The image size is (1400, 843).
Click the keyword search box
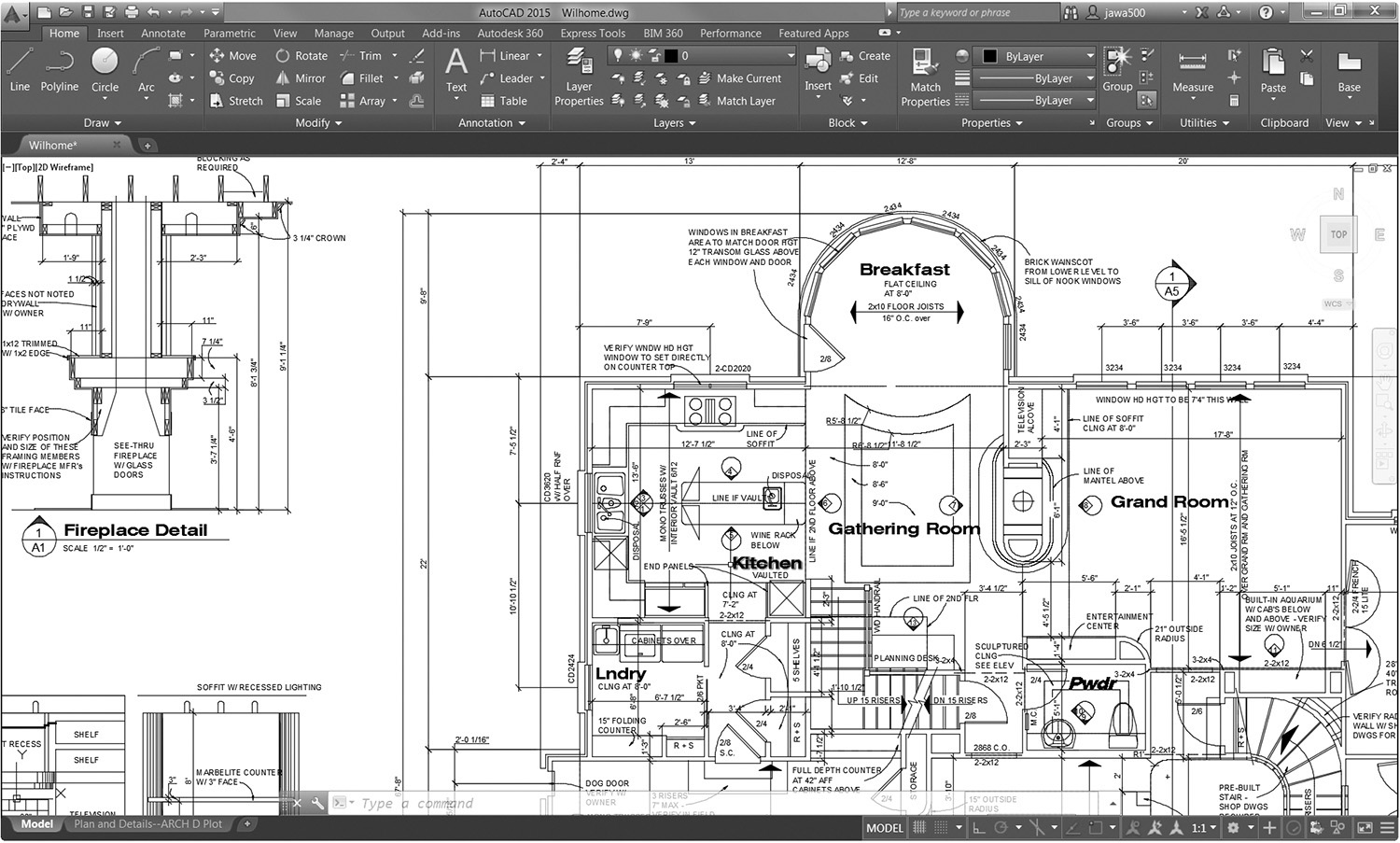click(x=976, y=13)
